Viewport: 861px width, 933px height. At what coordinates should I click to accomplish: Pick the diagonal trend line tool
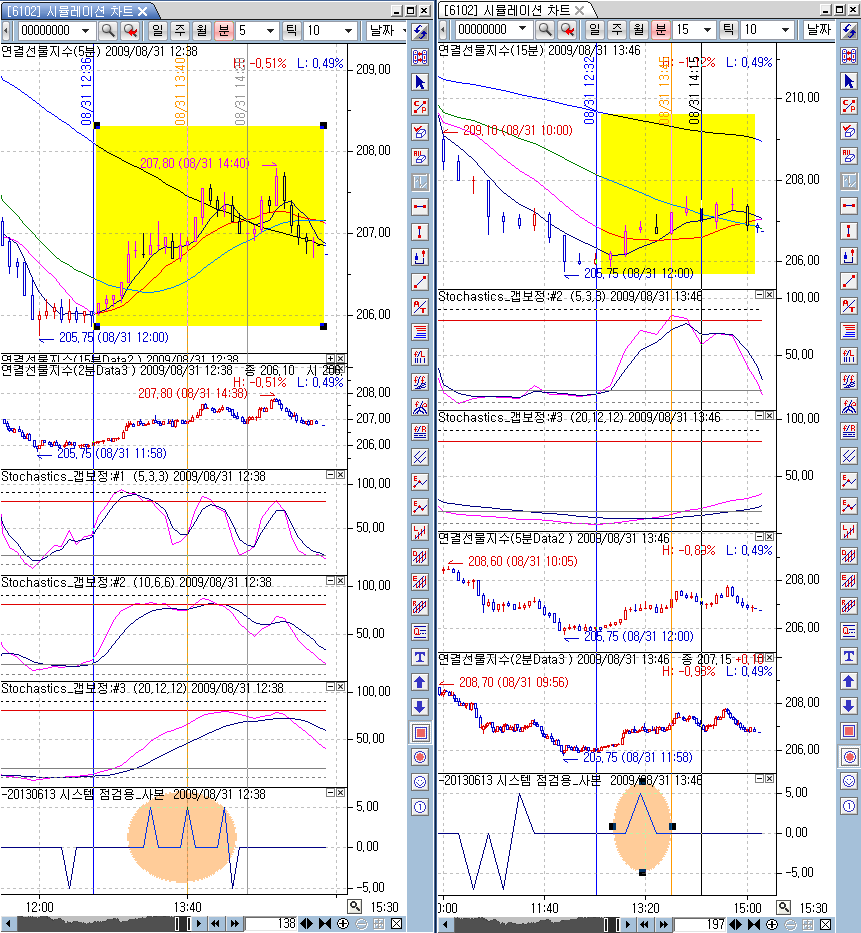(420, 282)
